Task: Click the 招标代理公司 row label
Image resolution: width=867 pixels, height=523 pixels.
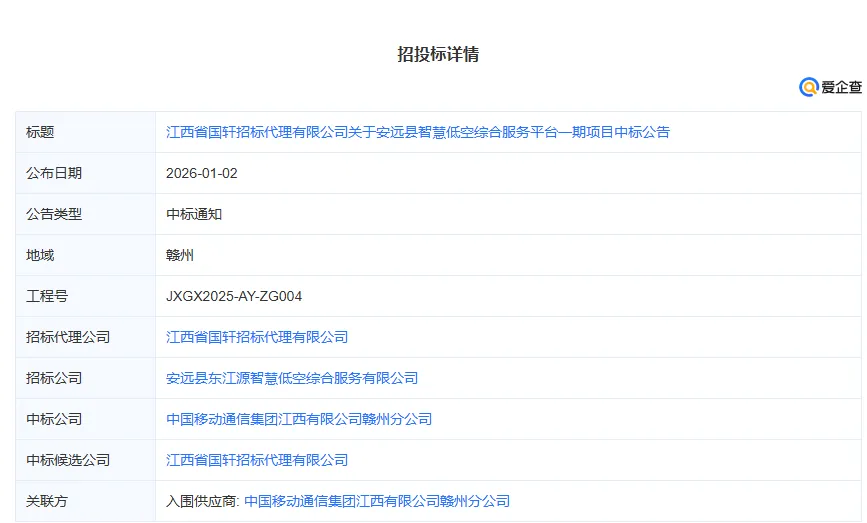Action: pos(68,337)
